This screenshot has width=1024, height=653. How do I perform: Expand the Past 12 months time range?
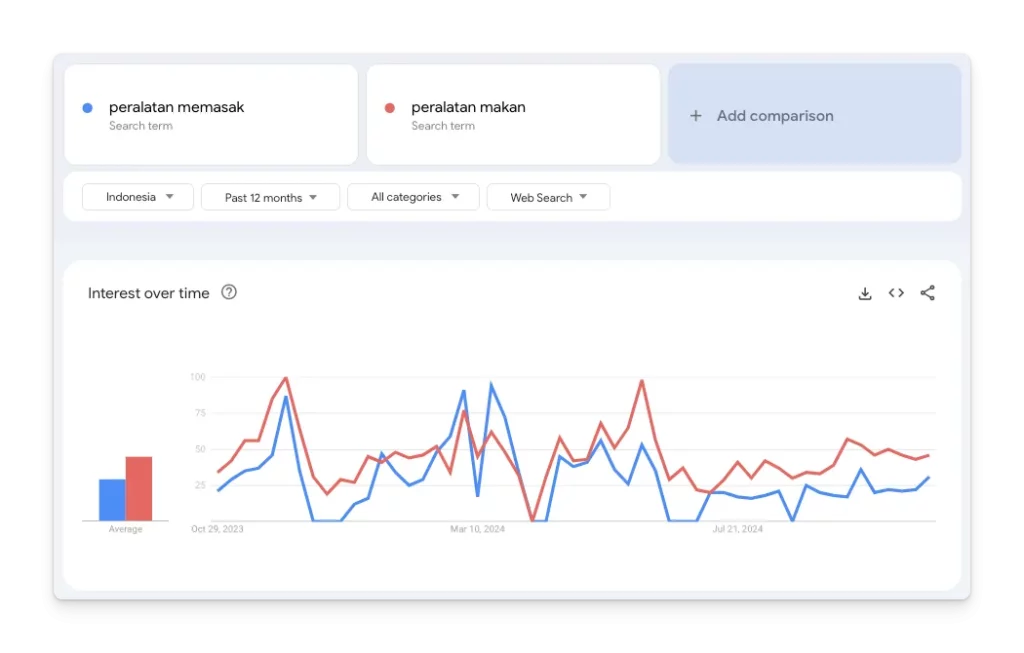(x=270, y=197)
